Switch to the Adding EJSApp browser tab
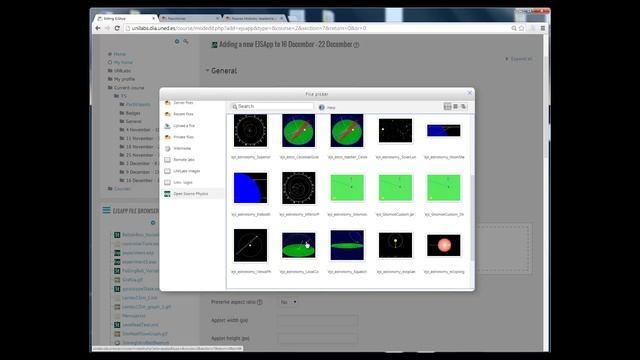Viewport: 640px width, 360px height. 127,18
